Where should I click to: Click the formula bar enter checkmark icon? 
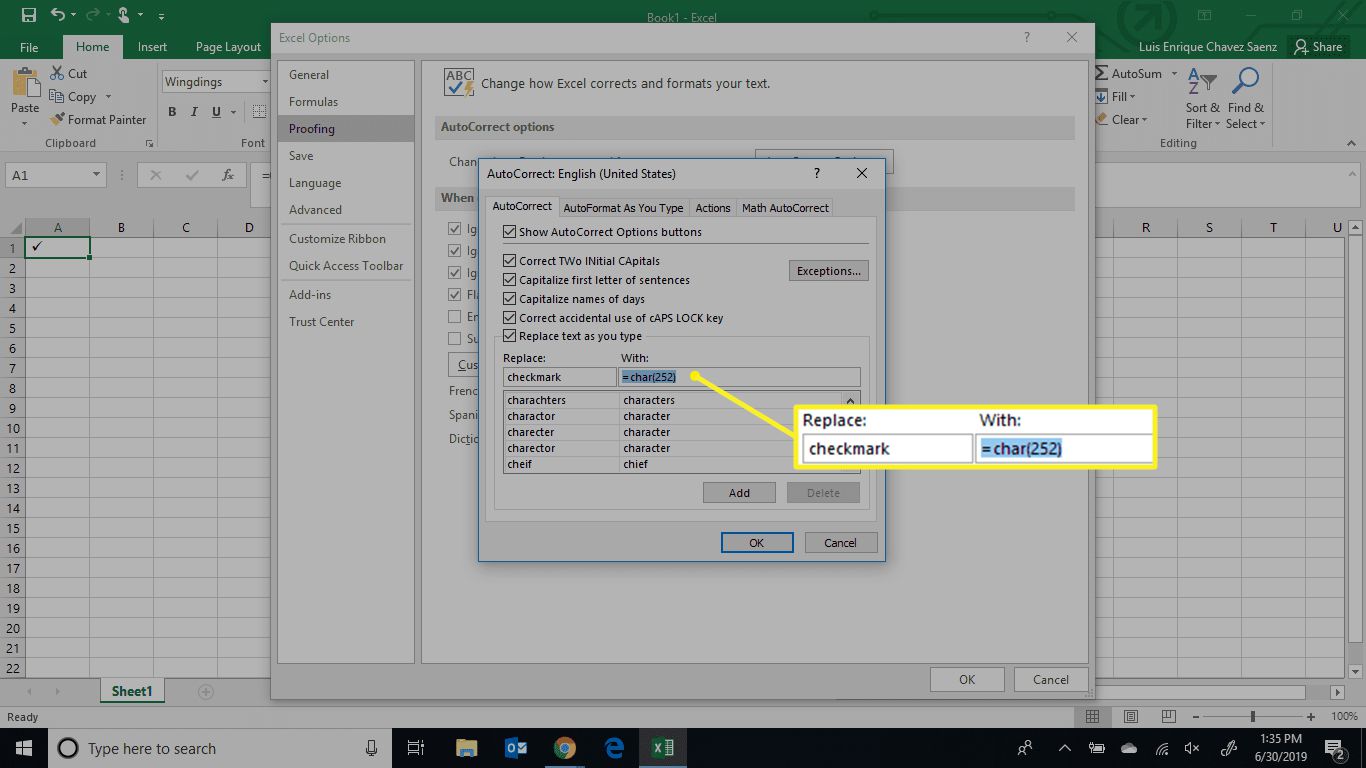192,175
